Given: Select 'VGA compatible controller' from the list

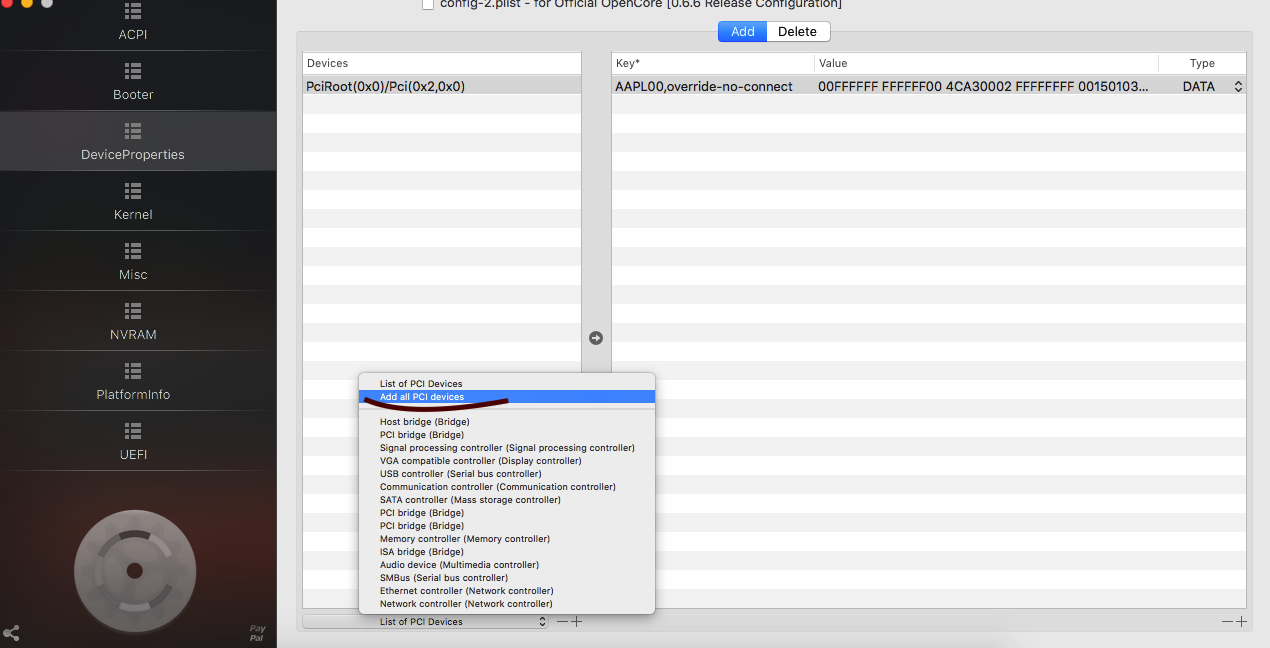Looking at the screenshot, I should 480,461.
